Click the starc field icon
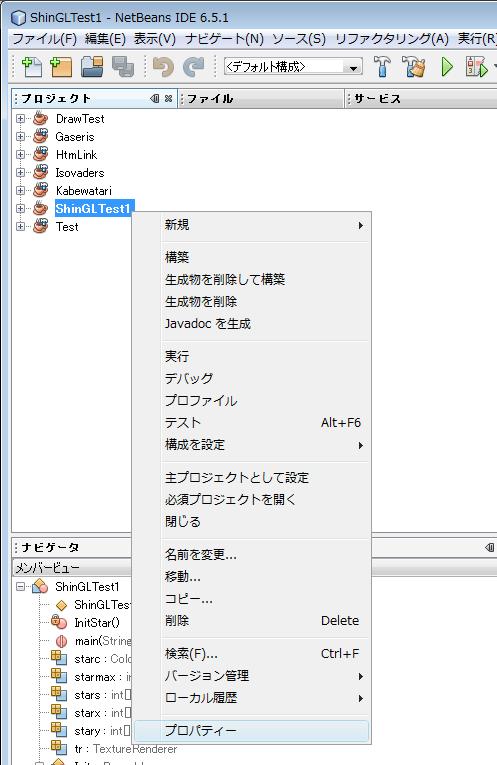497x765 pixels. (x=59, y=659)
